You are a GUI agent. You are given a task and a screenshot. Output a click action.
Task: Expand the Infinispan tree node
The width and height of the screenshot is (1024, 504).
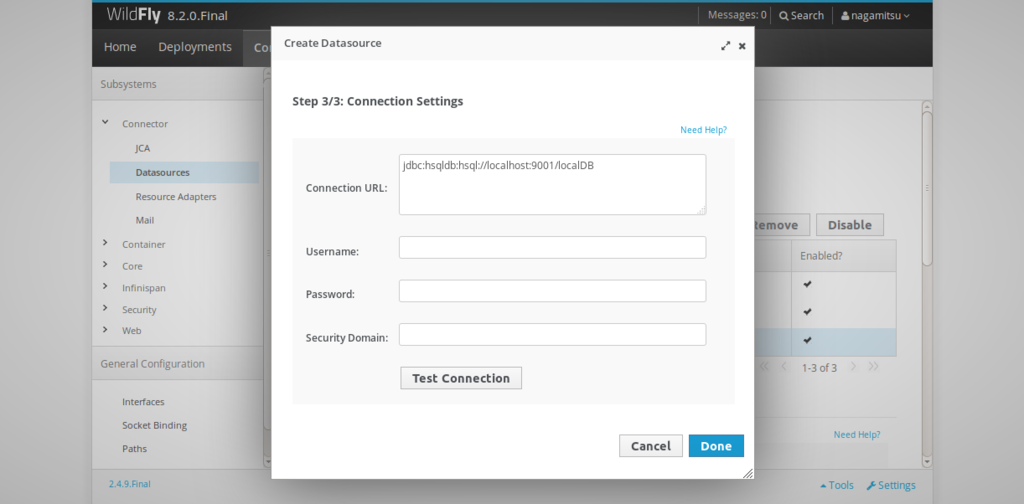click(105, 287)
